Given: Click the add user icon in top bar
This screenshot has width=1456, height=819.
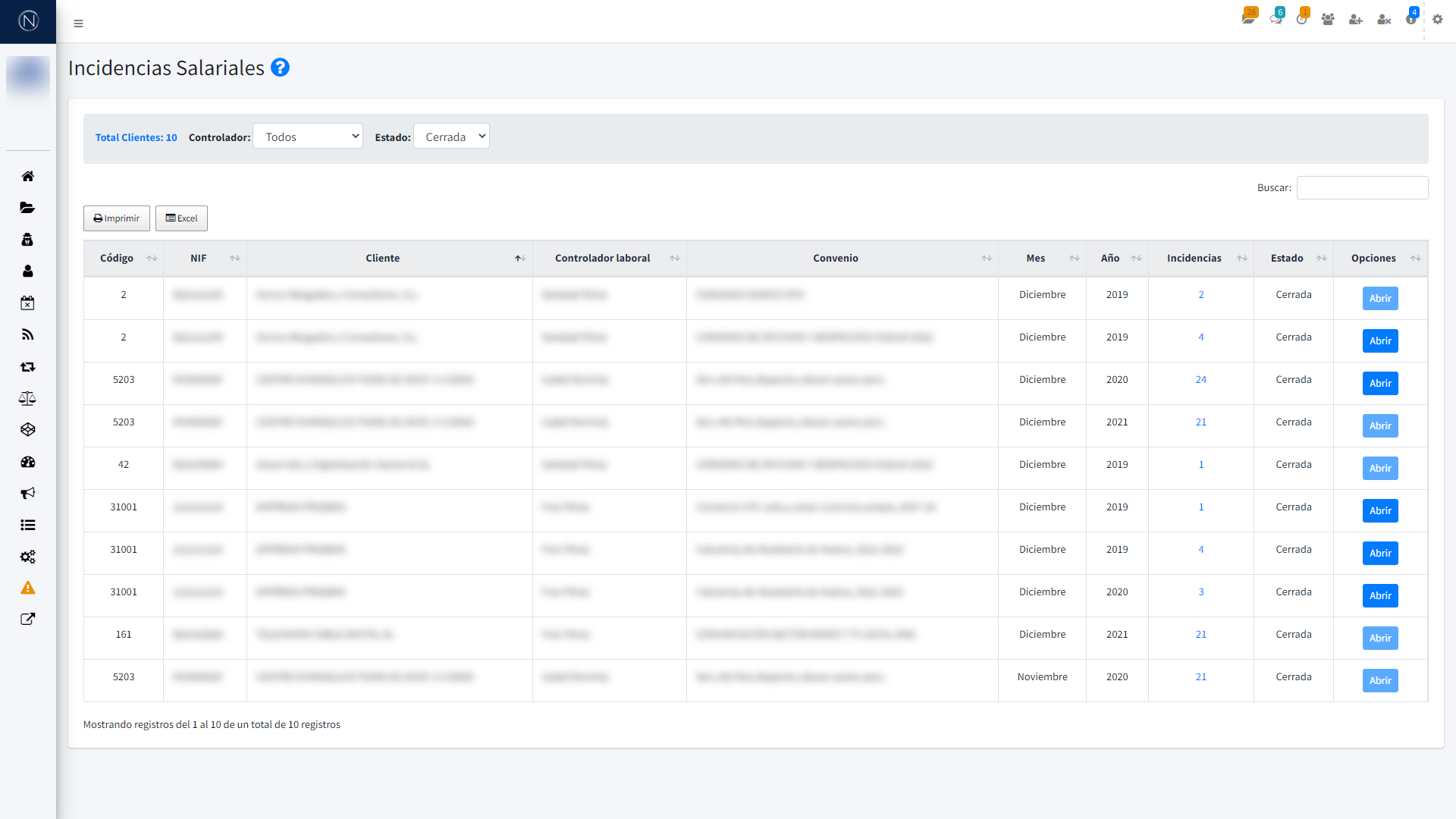Looking at the screenshot, I should pos(1356,20).
